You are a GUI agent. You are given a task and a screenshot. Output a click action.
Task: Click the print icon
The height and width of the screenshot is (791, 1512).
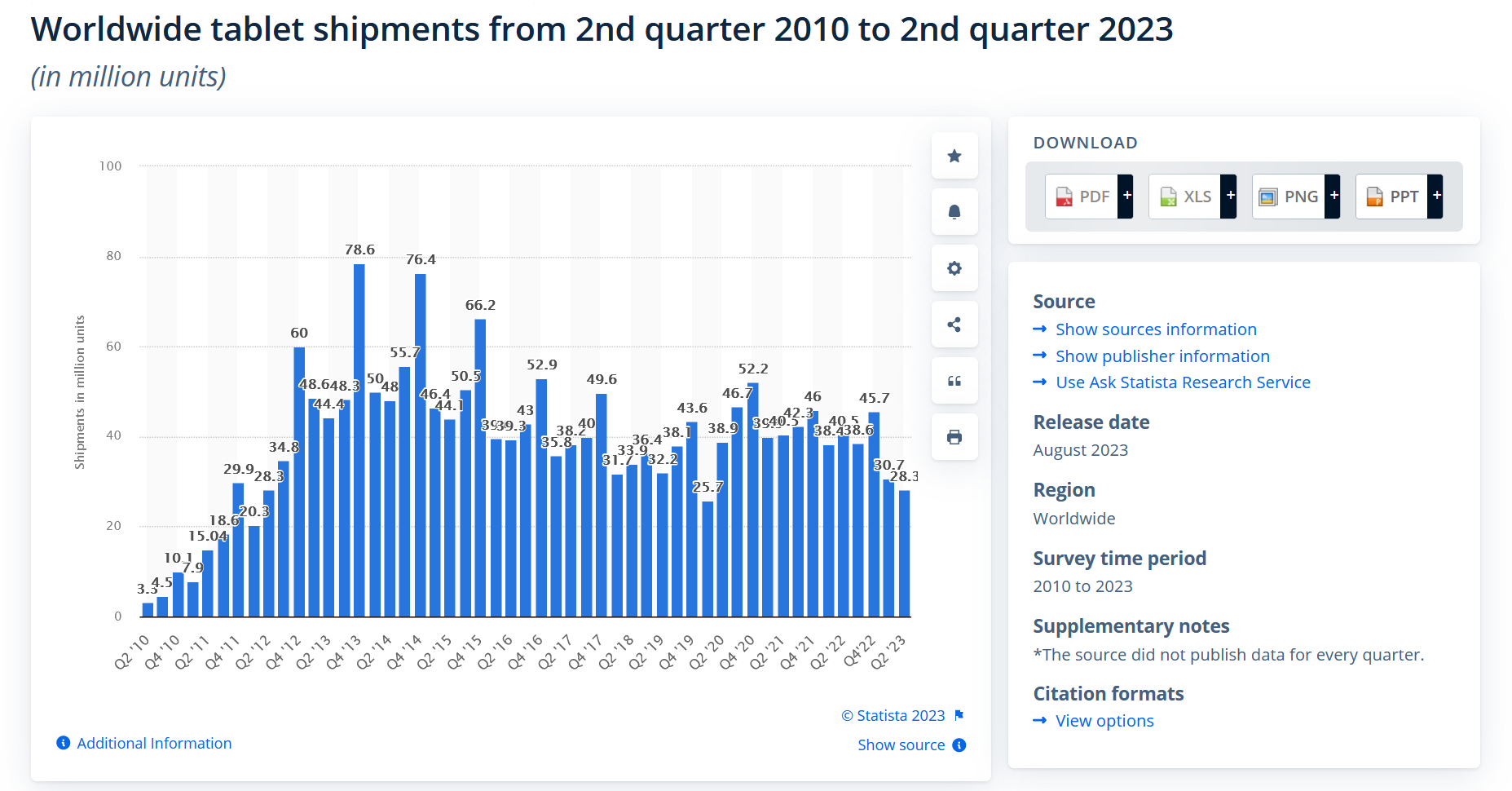click(954, 437)
